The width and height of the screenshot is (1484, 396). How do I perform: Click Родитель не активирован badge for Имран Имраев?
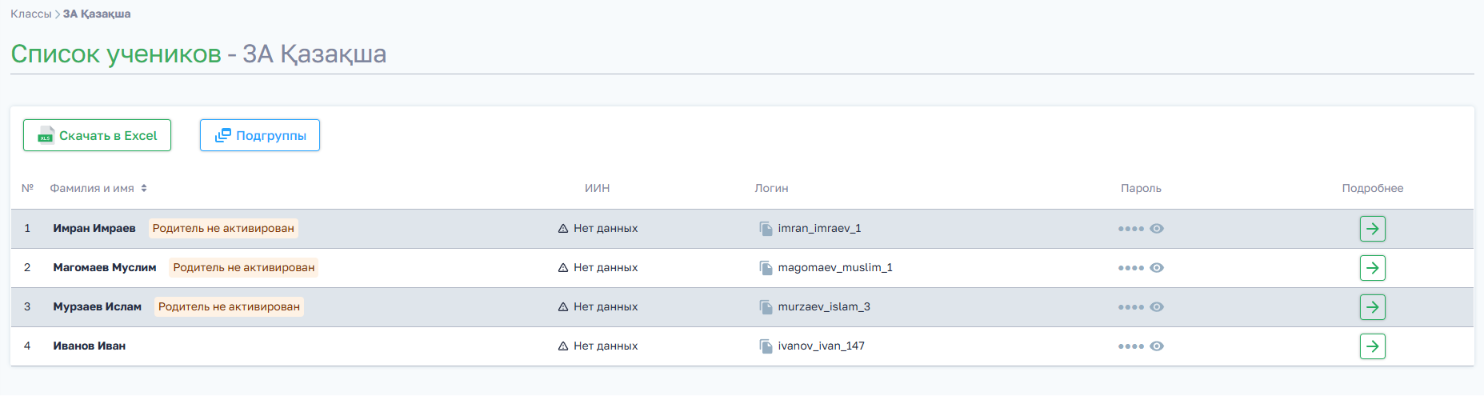[224, 229]
